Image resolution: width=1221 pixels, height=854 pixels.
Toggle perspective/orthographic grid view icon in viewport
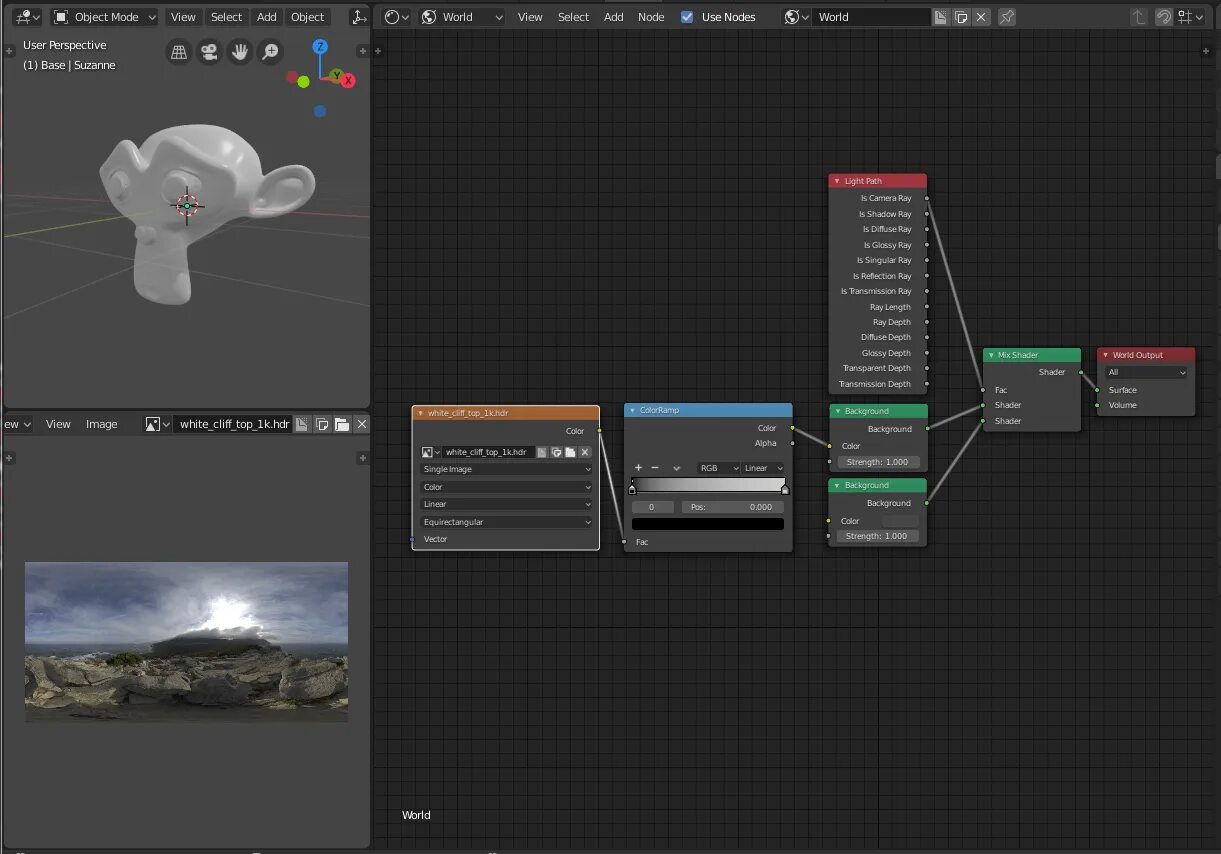pos(179,53)
